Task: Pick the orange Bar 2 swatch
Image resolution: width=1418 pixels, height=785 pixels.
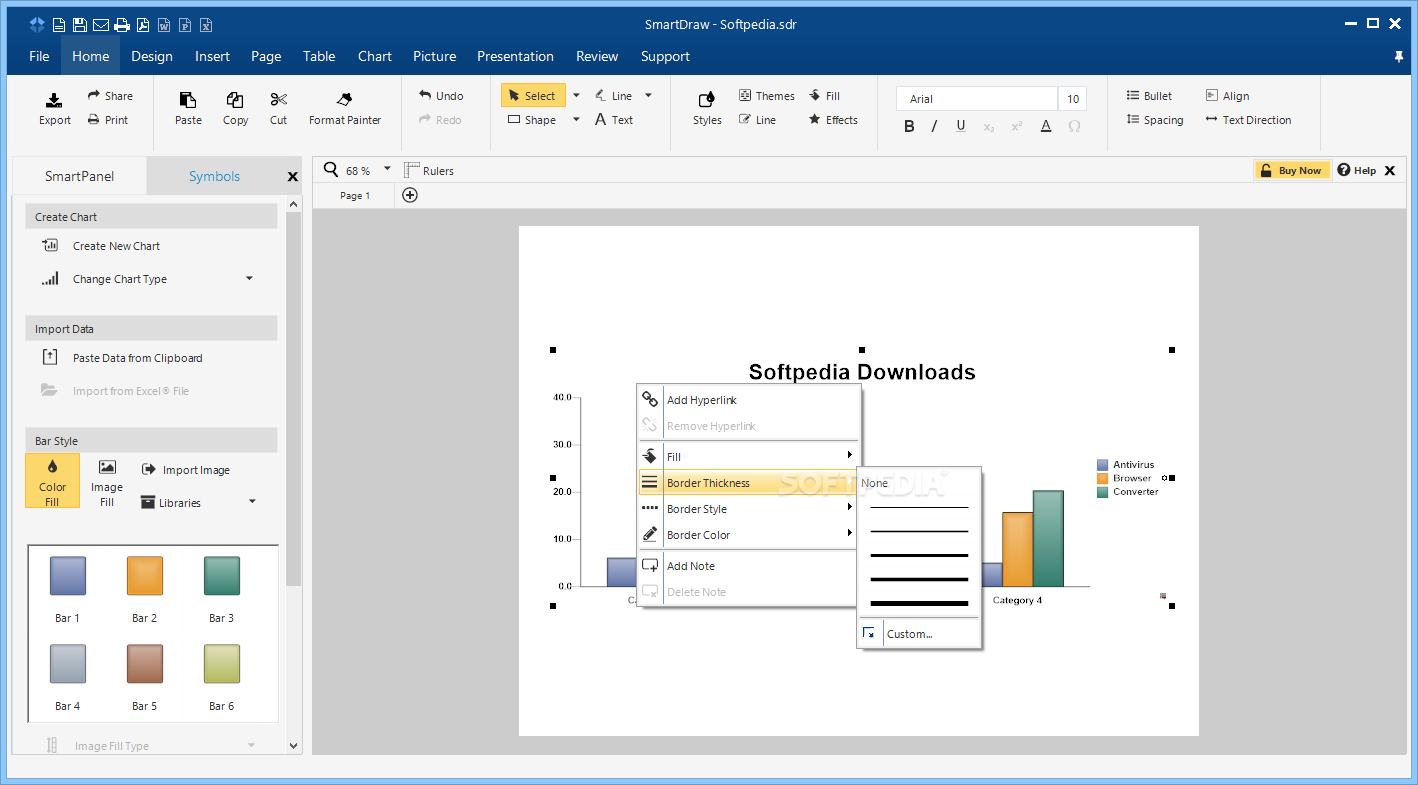Action: [x=145, y=576]
